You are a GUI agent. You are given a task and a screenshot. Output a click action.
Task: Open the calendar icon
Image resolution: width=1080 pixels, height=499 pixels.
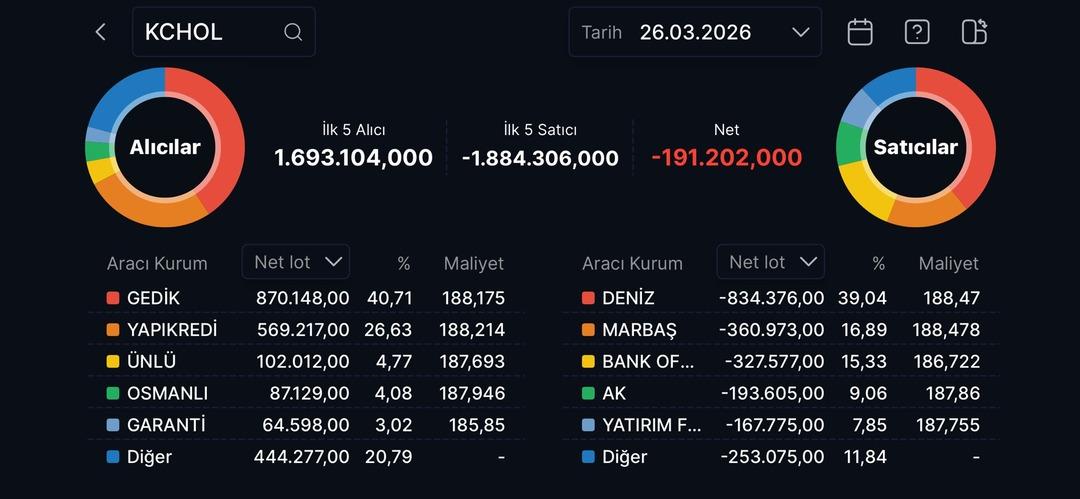tap(860, 32)
